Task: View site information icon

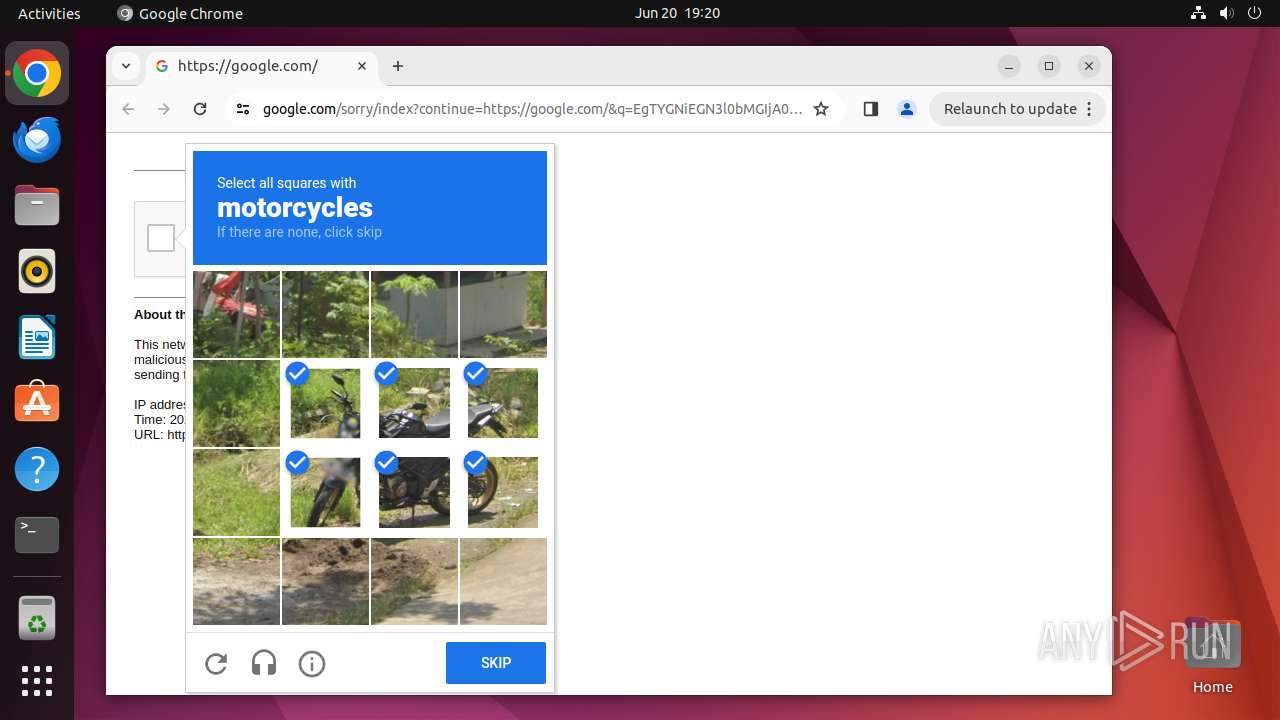Action: (x=243, y=109)
